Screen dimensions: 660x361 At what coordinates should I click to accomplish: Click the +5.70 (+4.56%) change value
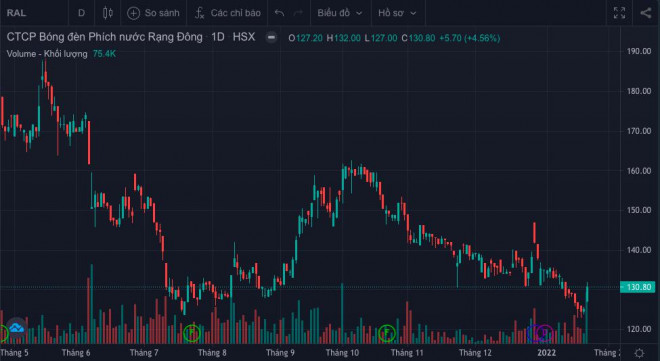click(x=469, y=38)
